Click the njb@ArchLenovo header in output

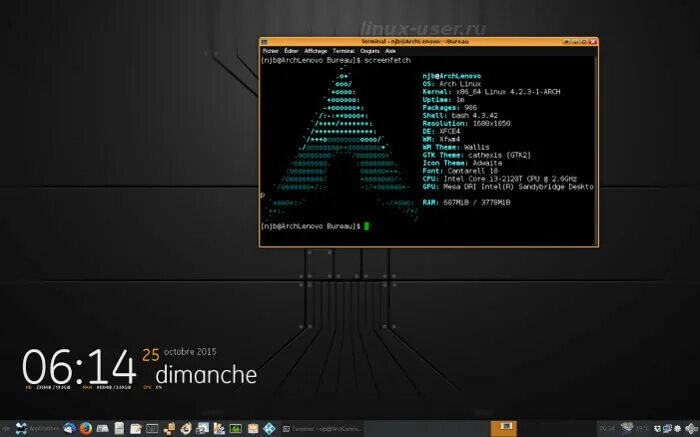[451, 76]
